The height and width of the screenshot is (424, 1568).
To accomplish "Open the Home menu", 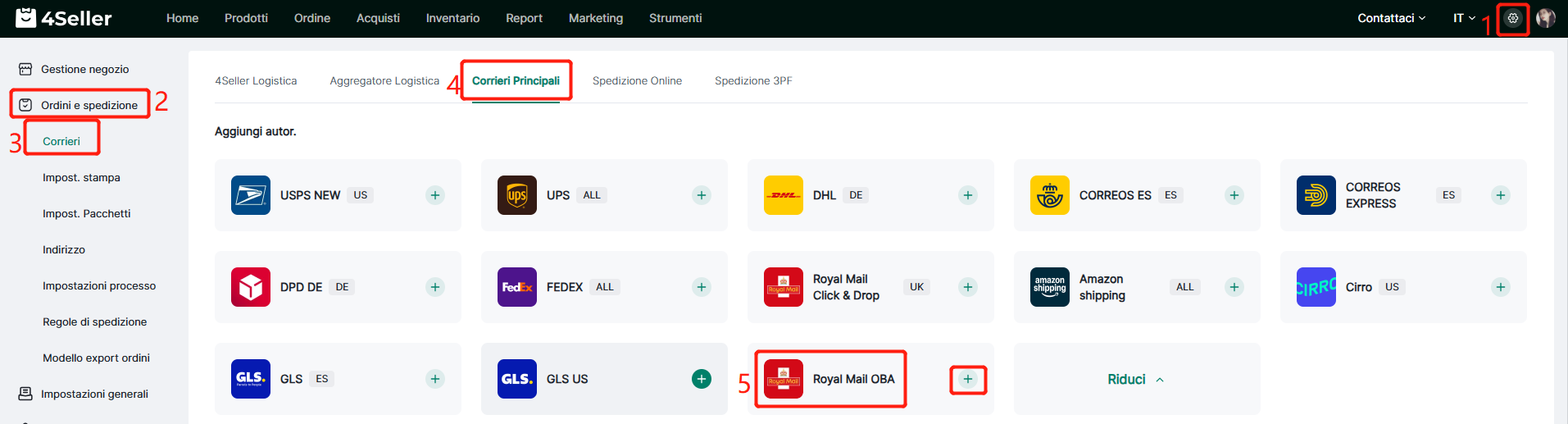I will coord(182,18).
